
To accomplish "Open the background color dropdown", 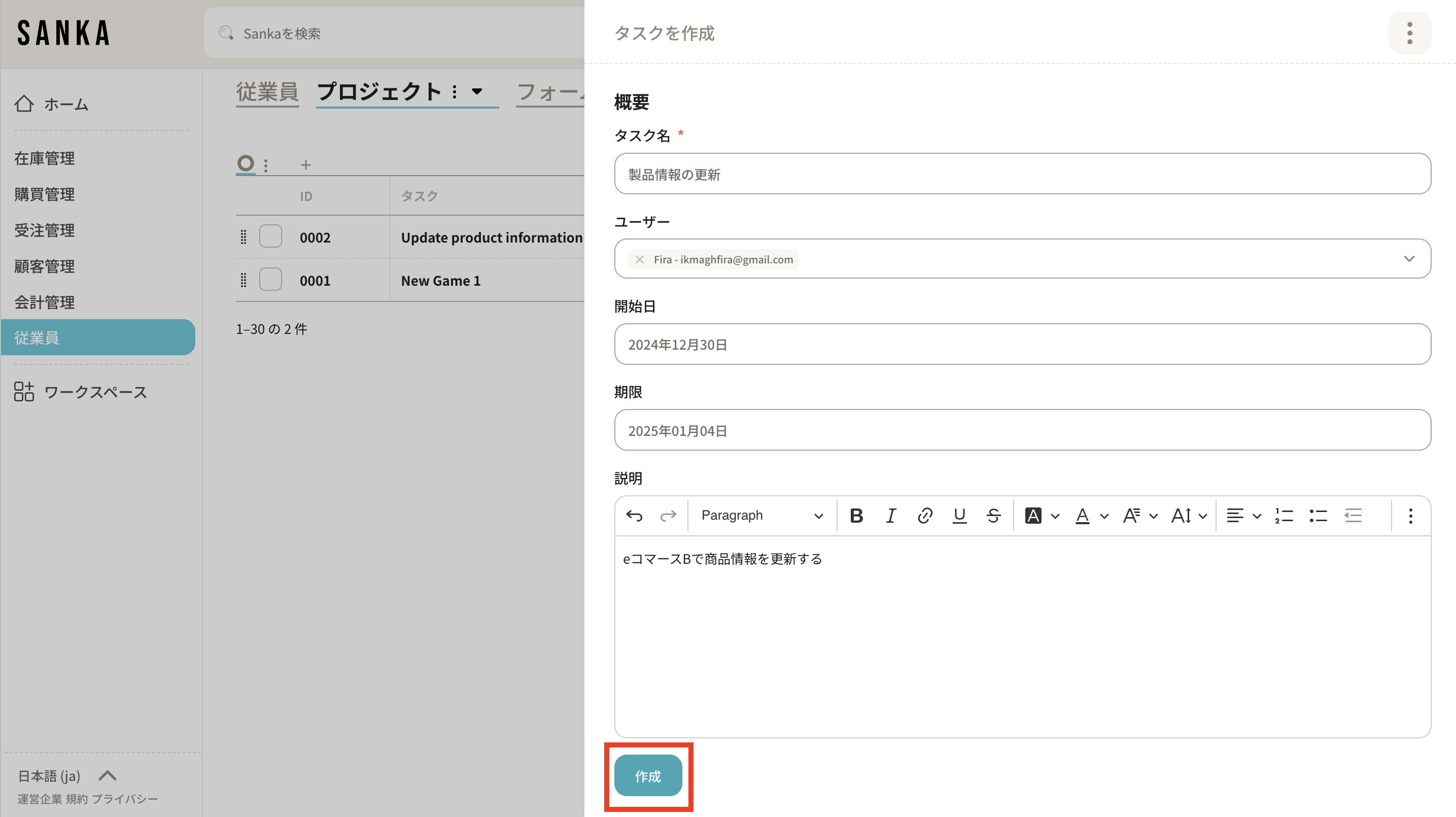I will point(1055,516).
